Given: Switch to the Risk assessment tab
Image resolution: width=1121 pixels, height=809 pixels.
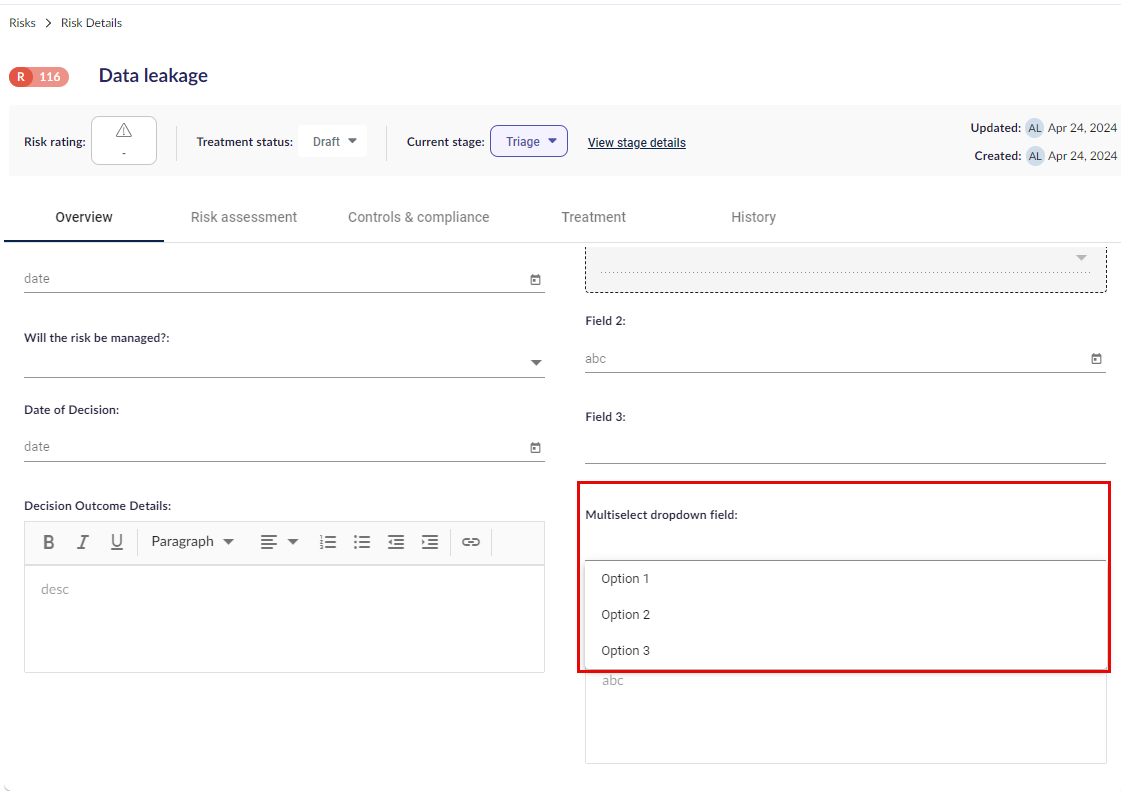Looking at the screenshot, I should 244,217.
